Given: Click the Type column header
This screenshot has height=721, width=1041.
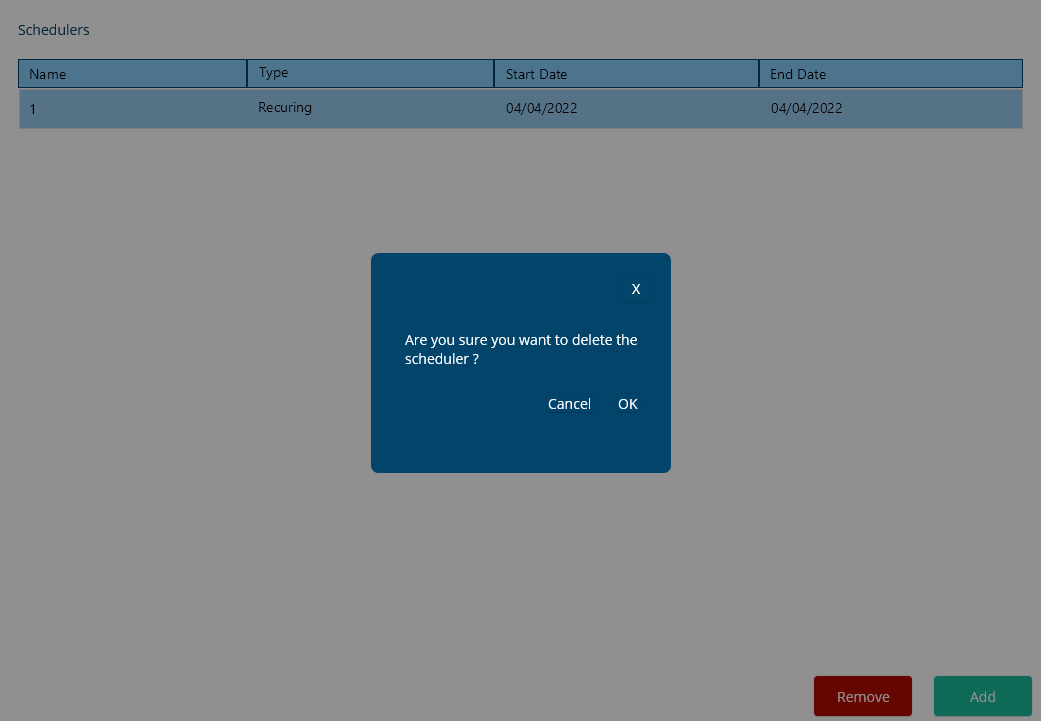Looking at the screenshot, I should point(370,73).
